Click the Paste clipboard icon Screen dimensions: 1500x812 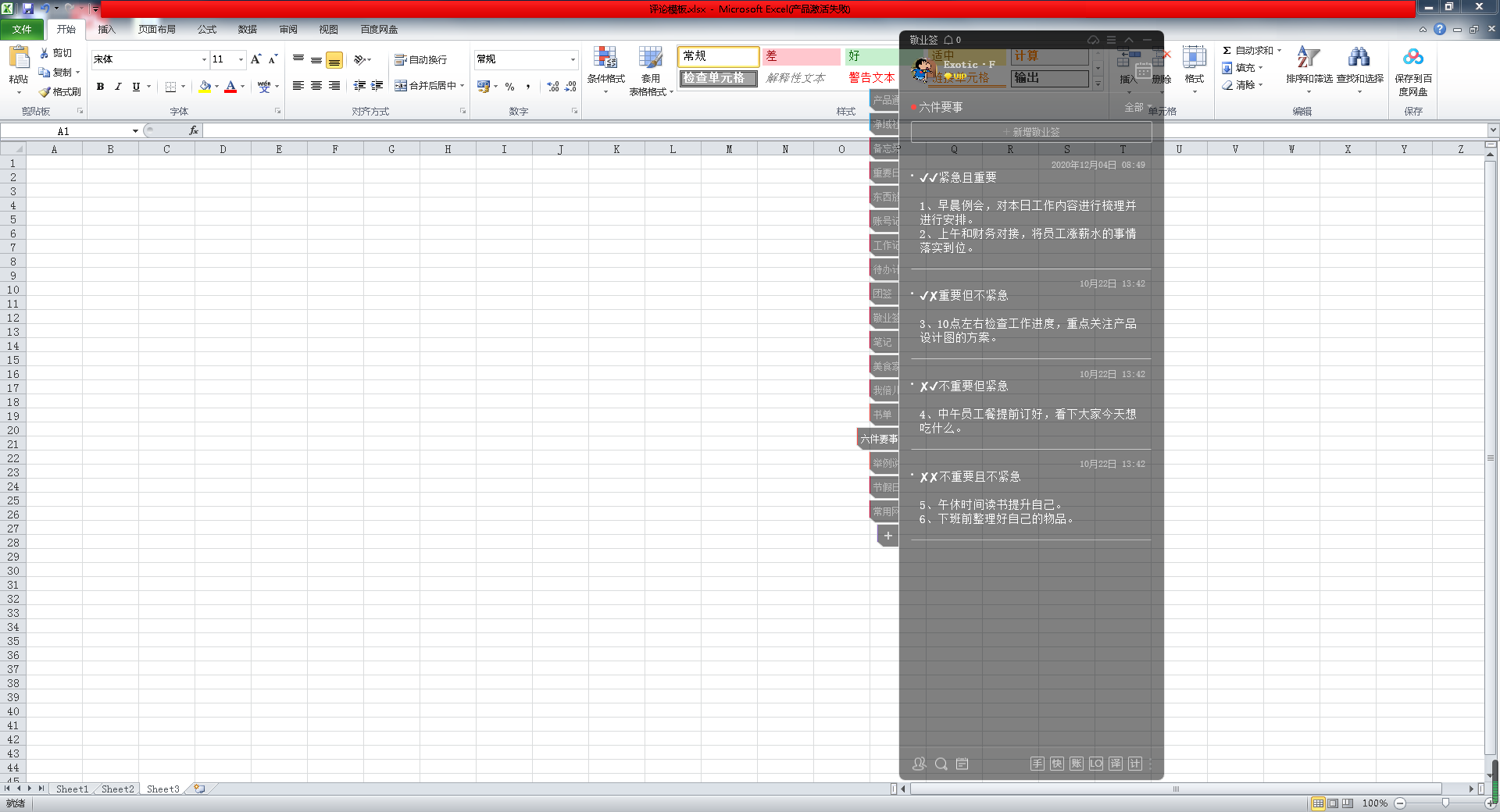point(19,58)
